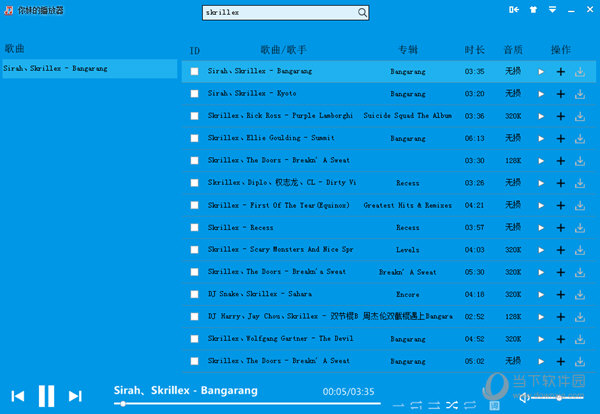Add Dirty Vi row to playlist
Screen dimensions: 600x414
point(561,183)
